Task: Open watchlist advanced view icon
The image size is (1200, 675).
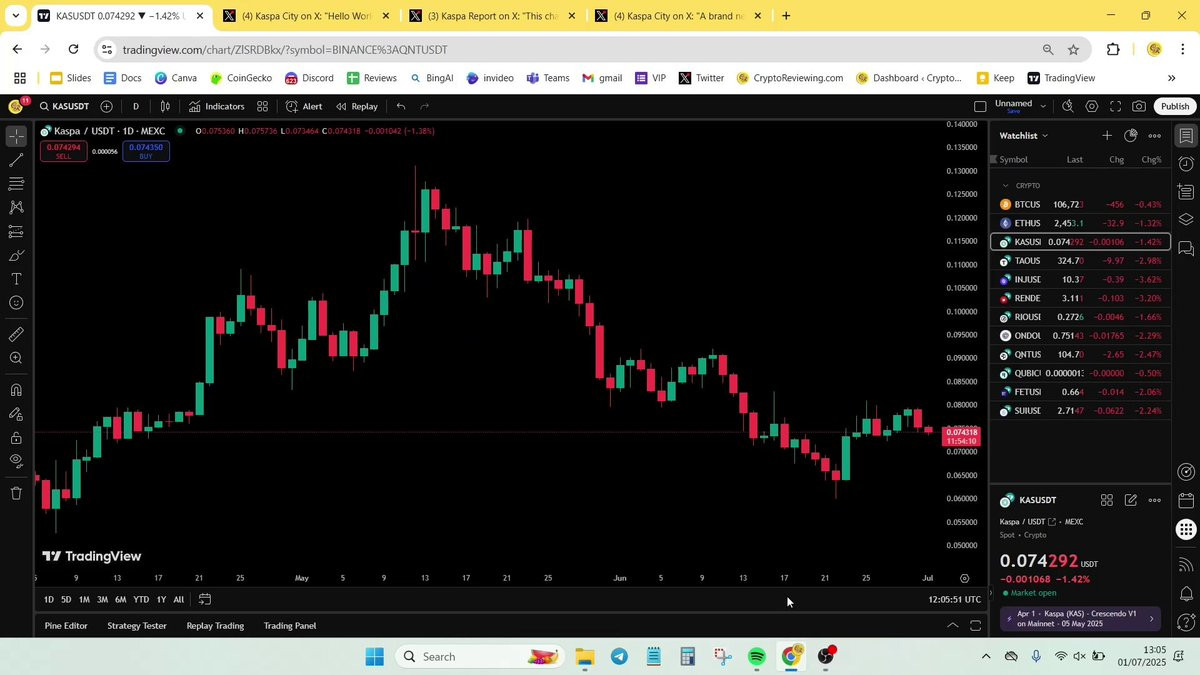Action: 1131,135
